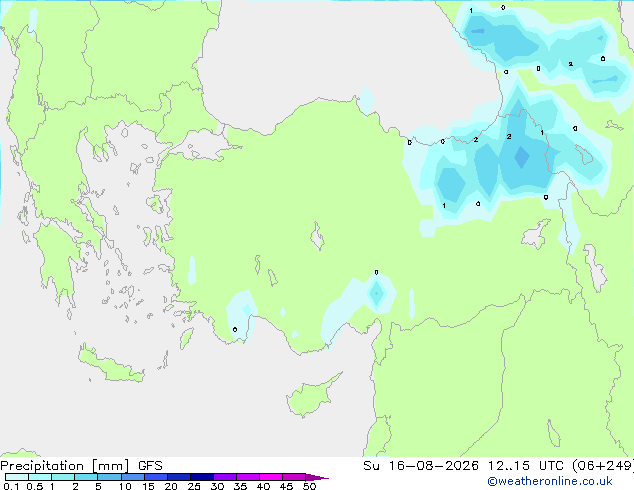Click the '10' legend scale label
The height and width of the screenshot is (490, 634).
[x=125, y=486]
